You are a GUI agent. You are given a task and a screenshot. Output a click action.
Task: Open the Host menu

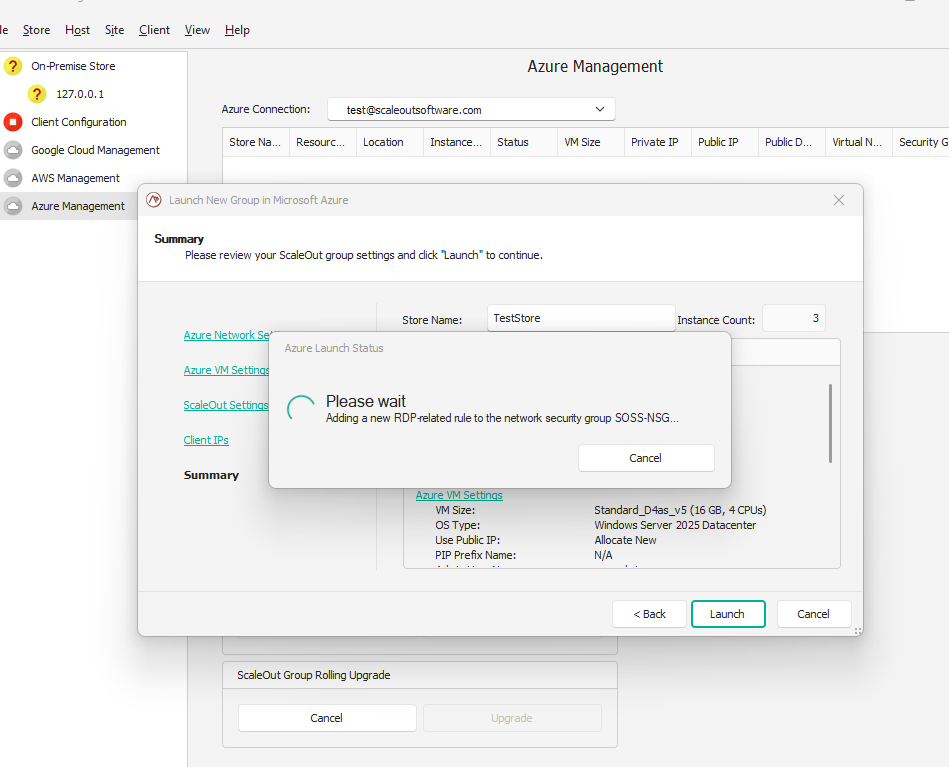(x=77, y=30)
